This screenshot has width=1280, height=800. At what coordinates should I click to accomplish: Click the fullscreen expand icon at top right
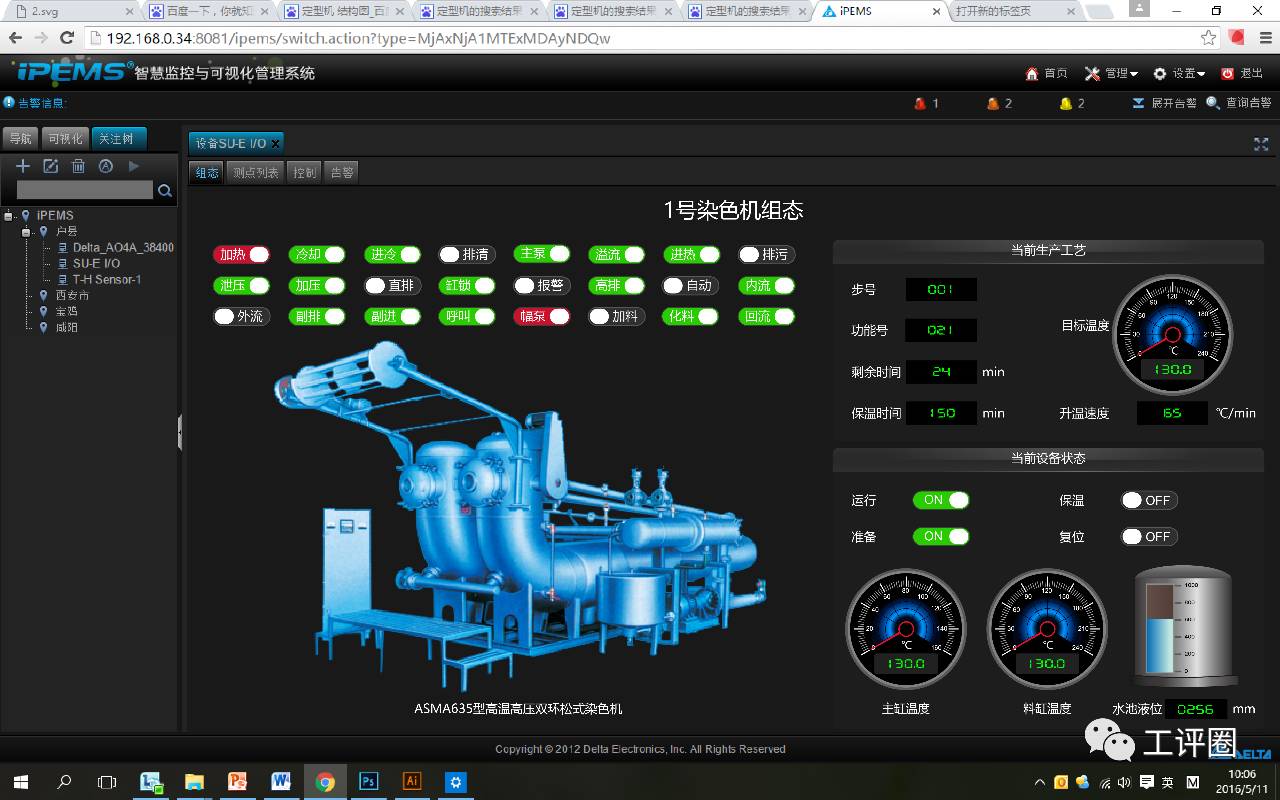pos(1261,144)
